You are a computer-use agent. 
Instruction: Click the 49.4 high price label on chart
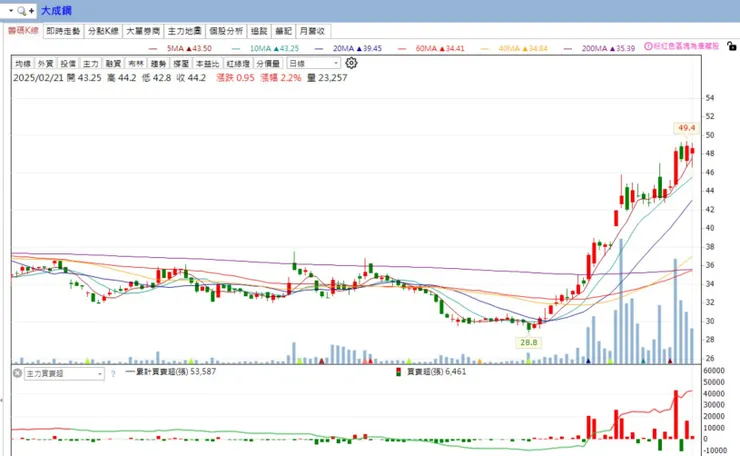coord(686,127)
